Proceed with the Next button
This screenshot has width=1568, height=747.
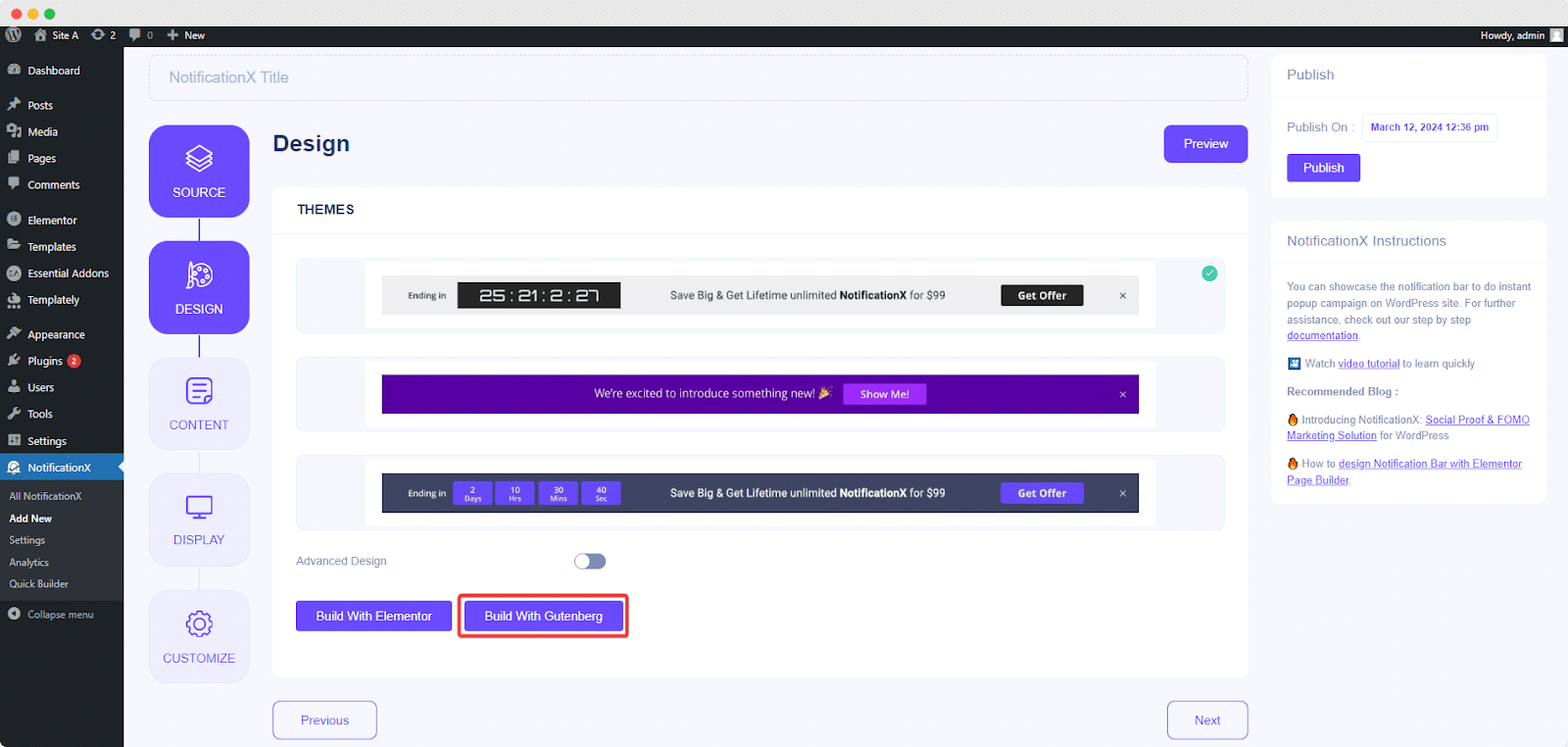[1207, 721]
